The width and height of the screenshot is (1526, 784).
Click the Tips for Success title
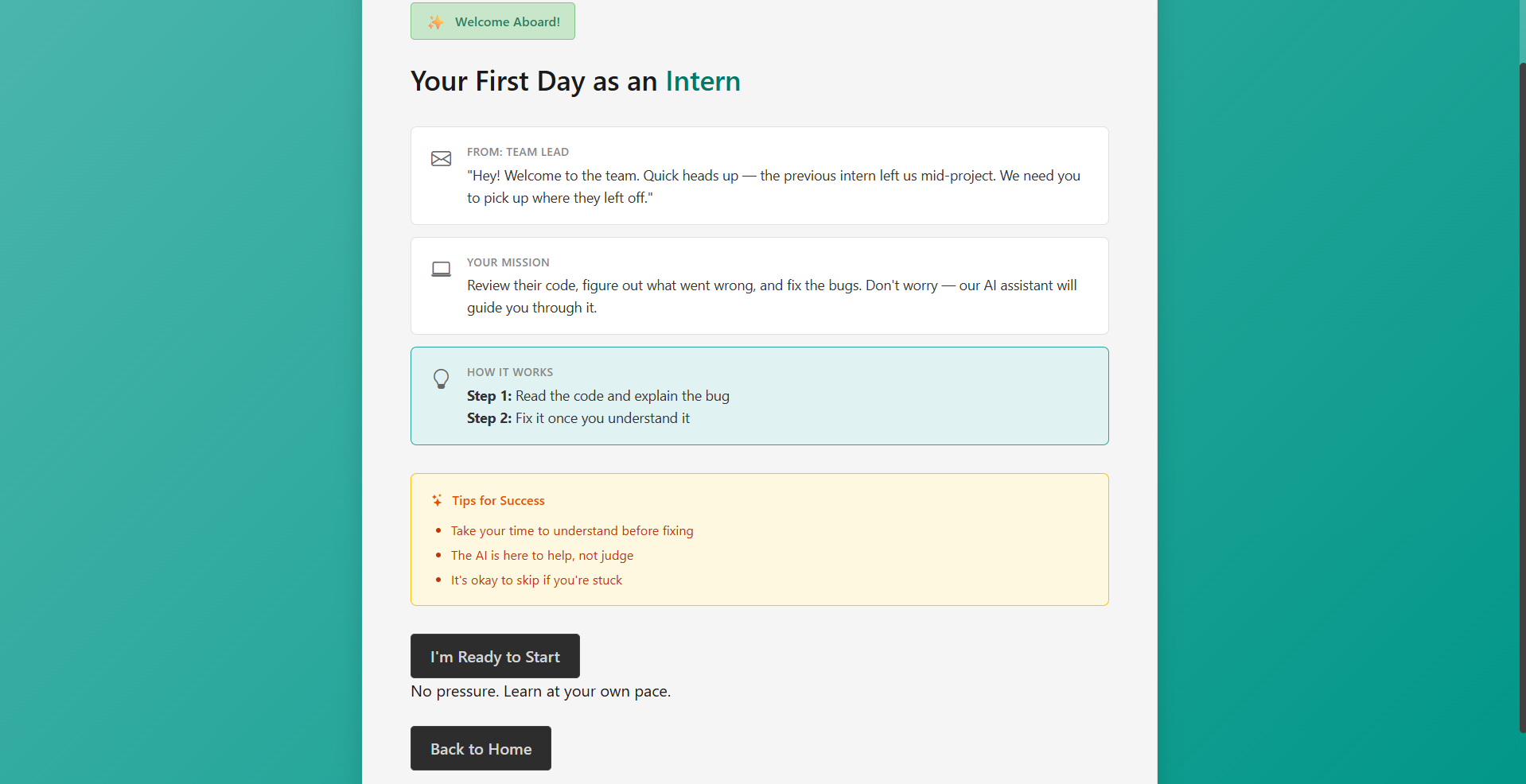tap(498, 500)
